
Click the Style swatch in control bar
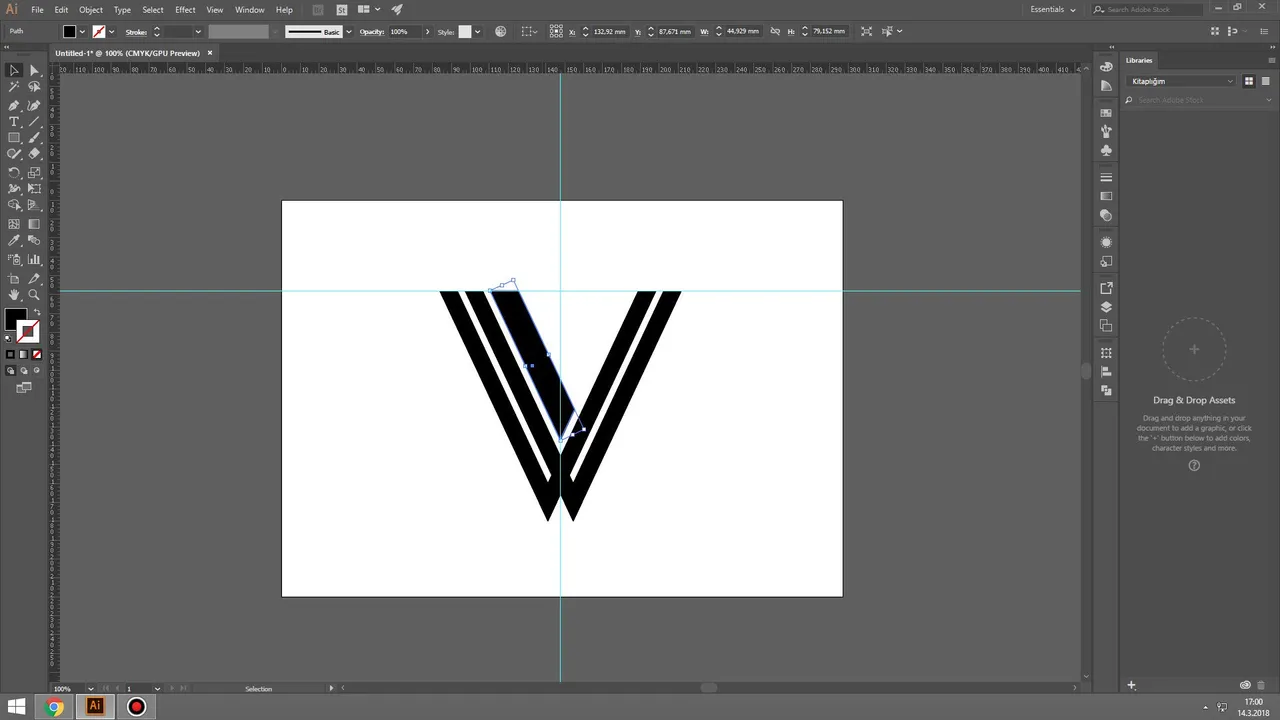(x=465, y=32)
